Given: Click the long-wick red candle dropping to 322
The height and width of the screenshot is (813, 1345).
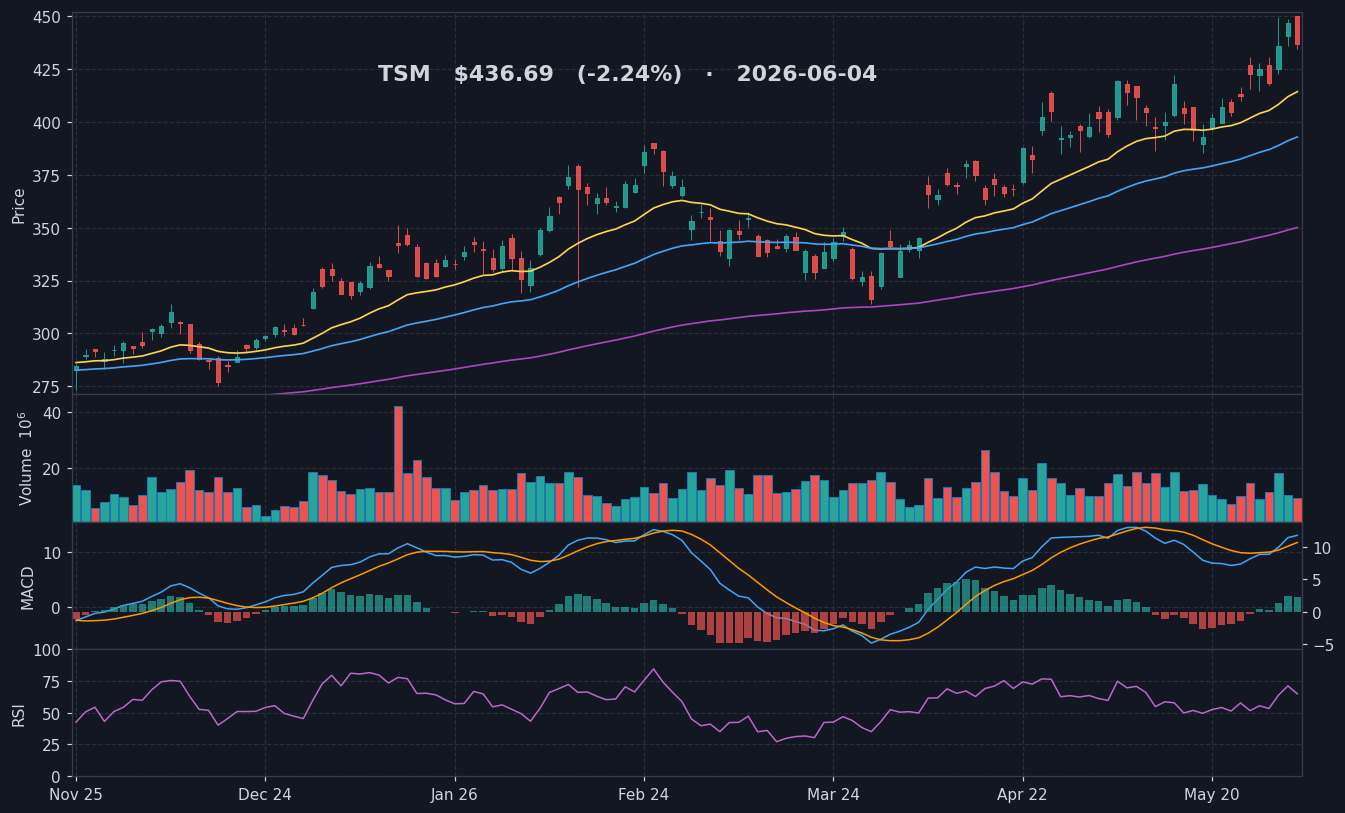Looking at the screenshot, I should (x=578, y=227).
